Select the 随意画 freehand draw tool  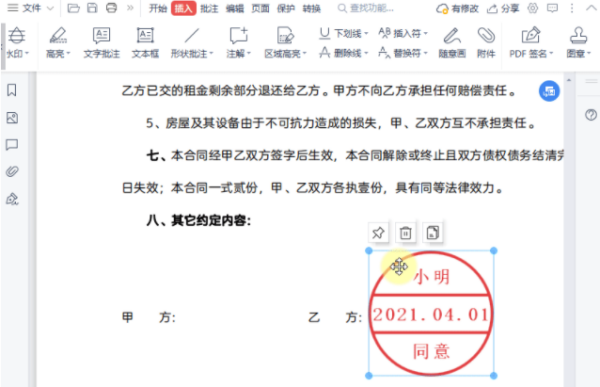[452, 42]
